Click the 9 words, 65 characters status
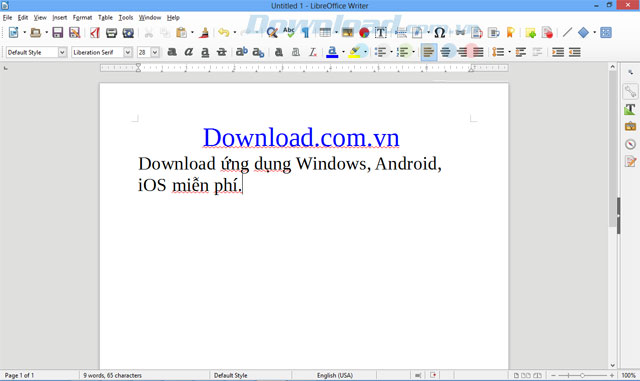640x381 pixels. coord(112,375)
